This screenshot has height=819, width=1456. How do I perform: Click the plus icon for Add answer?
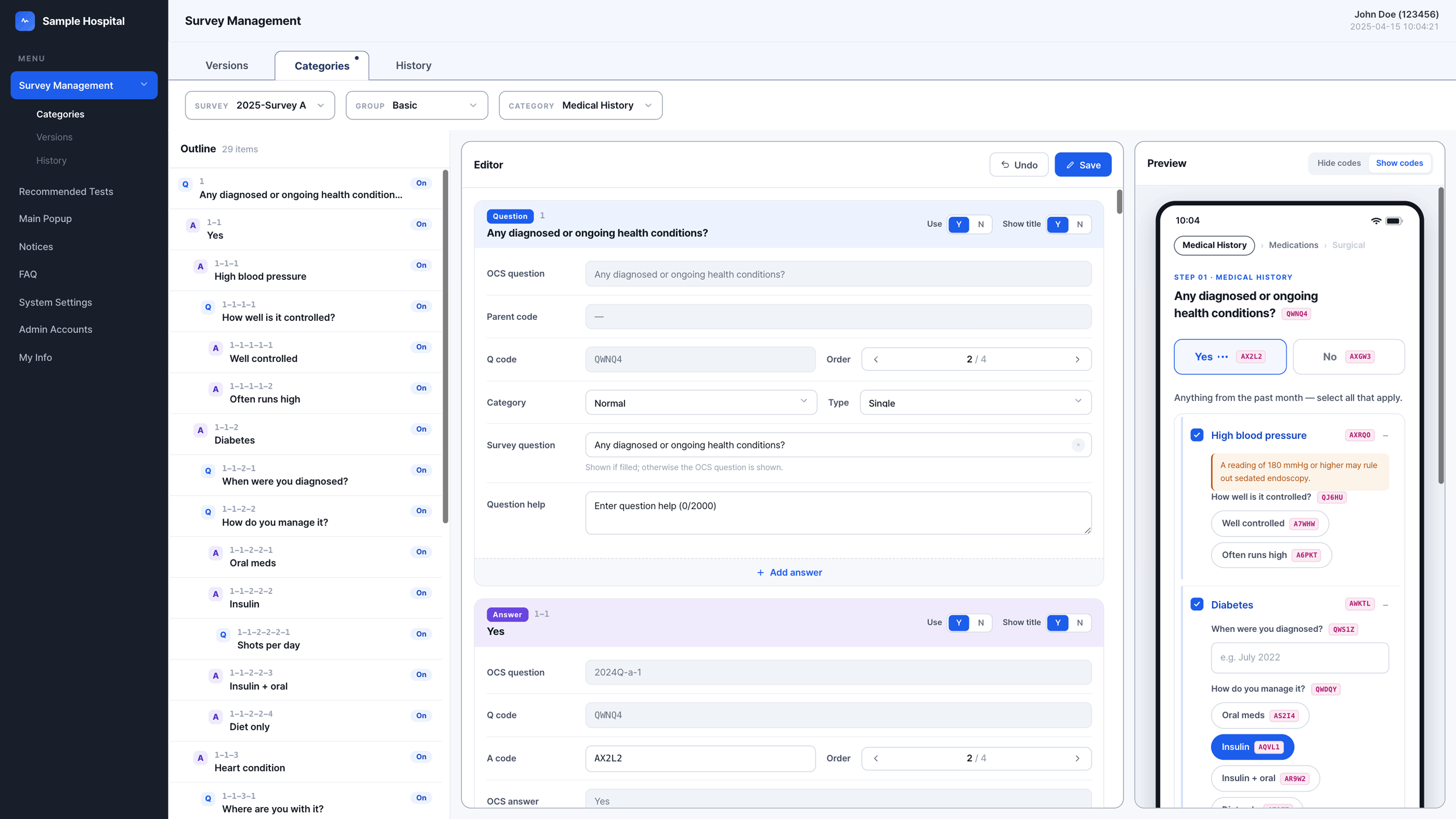click(x=760, y=572)
